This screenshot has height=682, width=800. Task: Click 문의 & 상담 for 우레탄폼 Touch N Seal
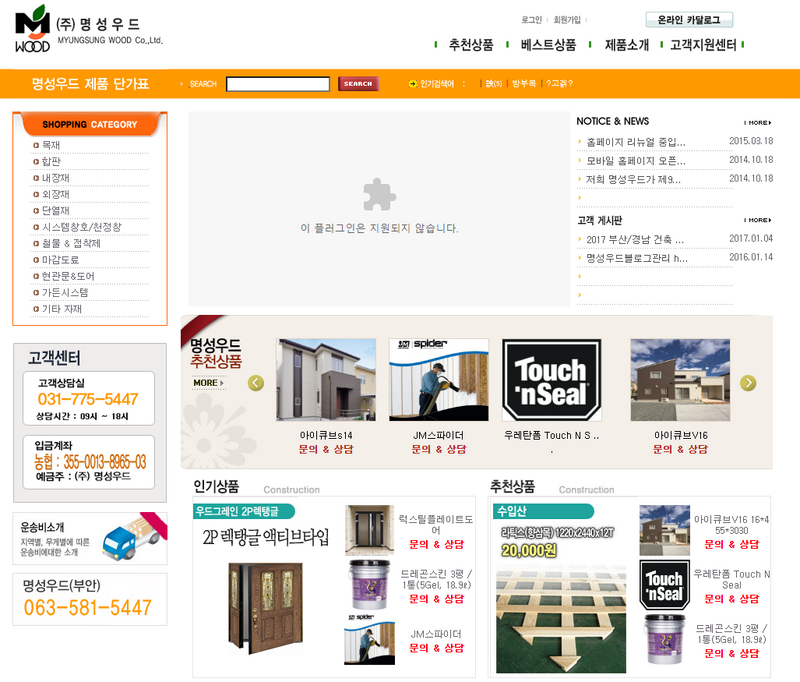732,599
